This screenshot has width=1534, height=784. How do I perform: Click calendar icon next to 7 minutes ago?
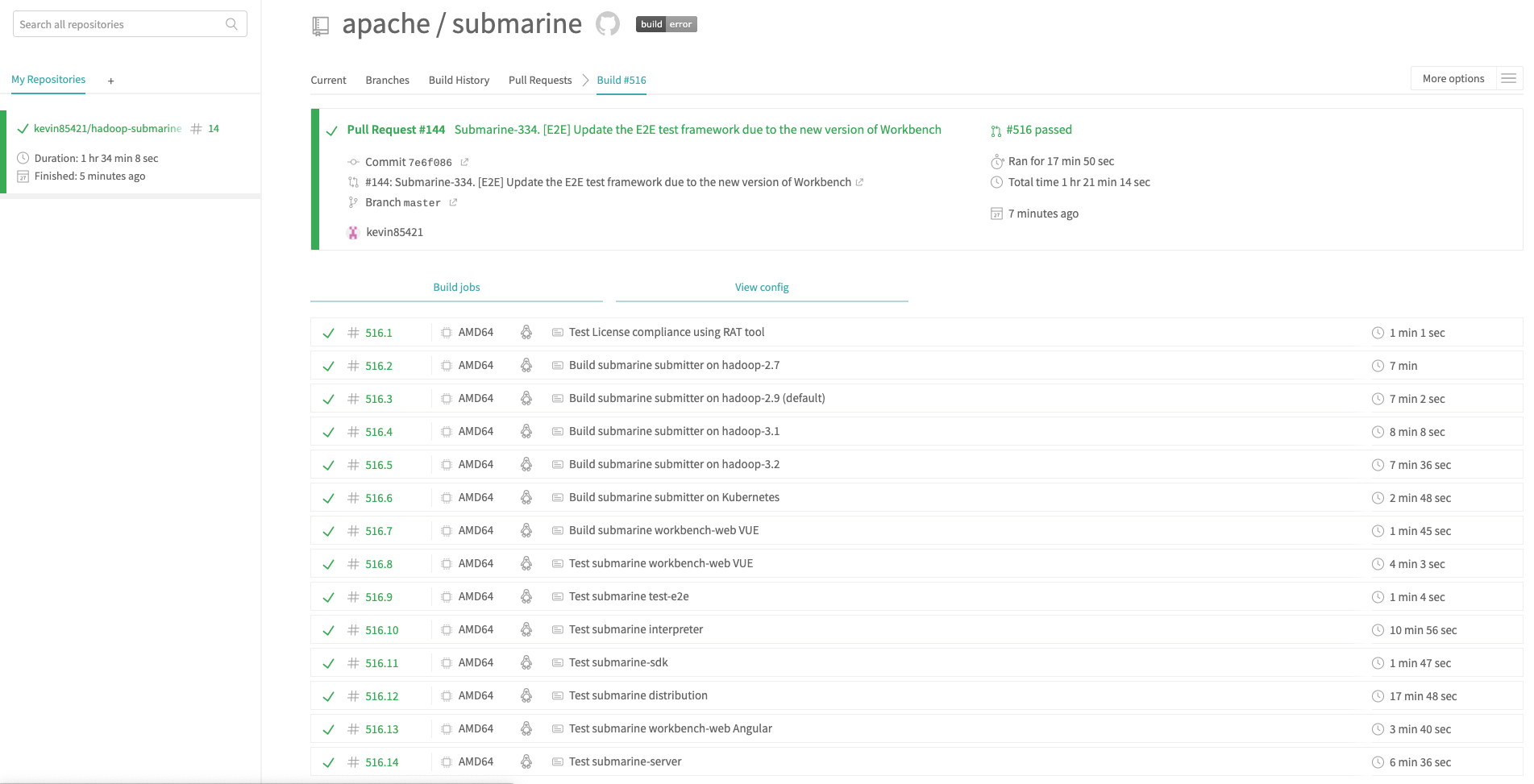click(x=997, y=214)
